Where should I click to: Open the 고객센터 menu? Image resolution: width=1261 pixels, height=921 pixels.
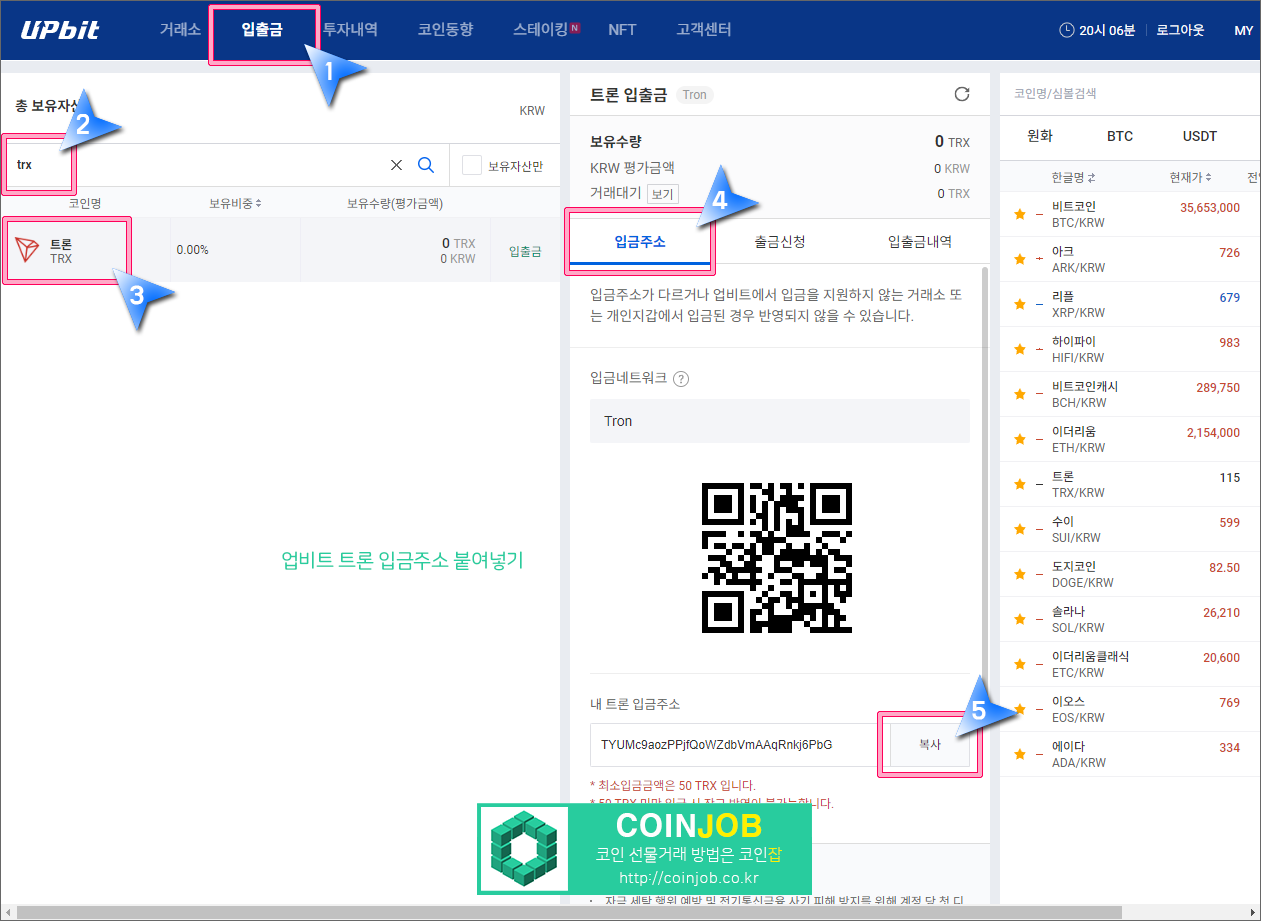[x=703, y=30]
